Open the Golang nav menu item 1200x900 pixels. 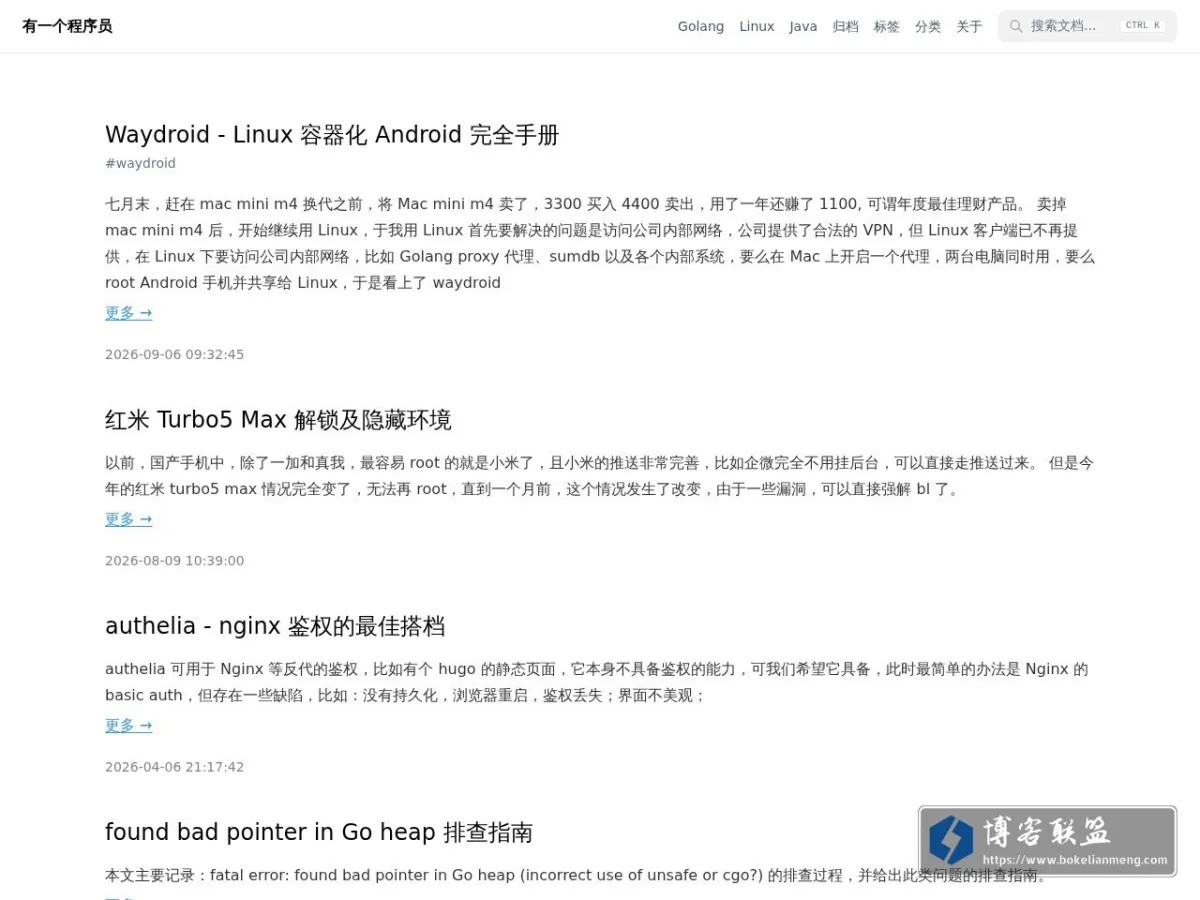point(700,26)
